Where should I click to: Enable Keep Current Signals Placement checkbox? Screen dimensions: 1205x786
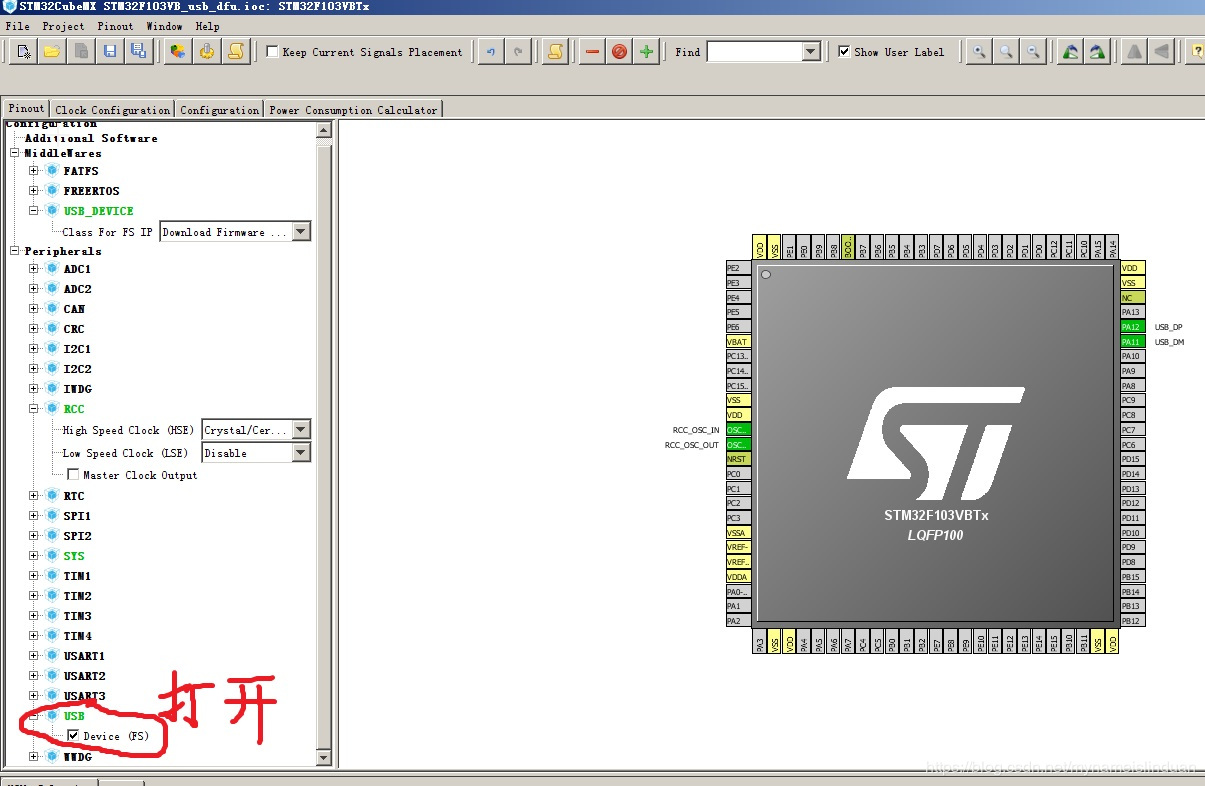point(272,52)
